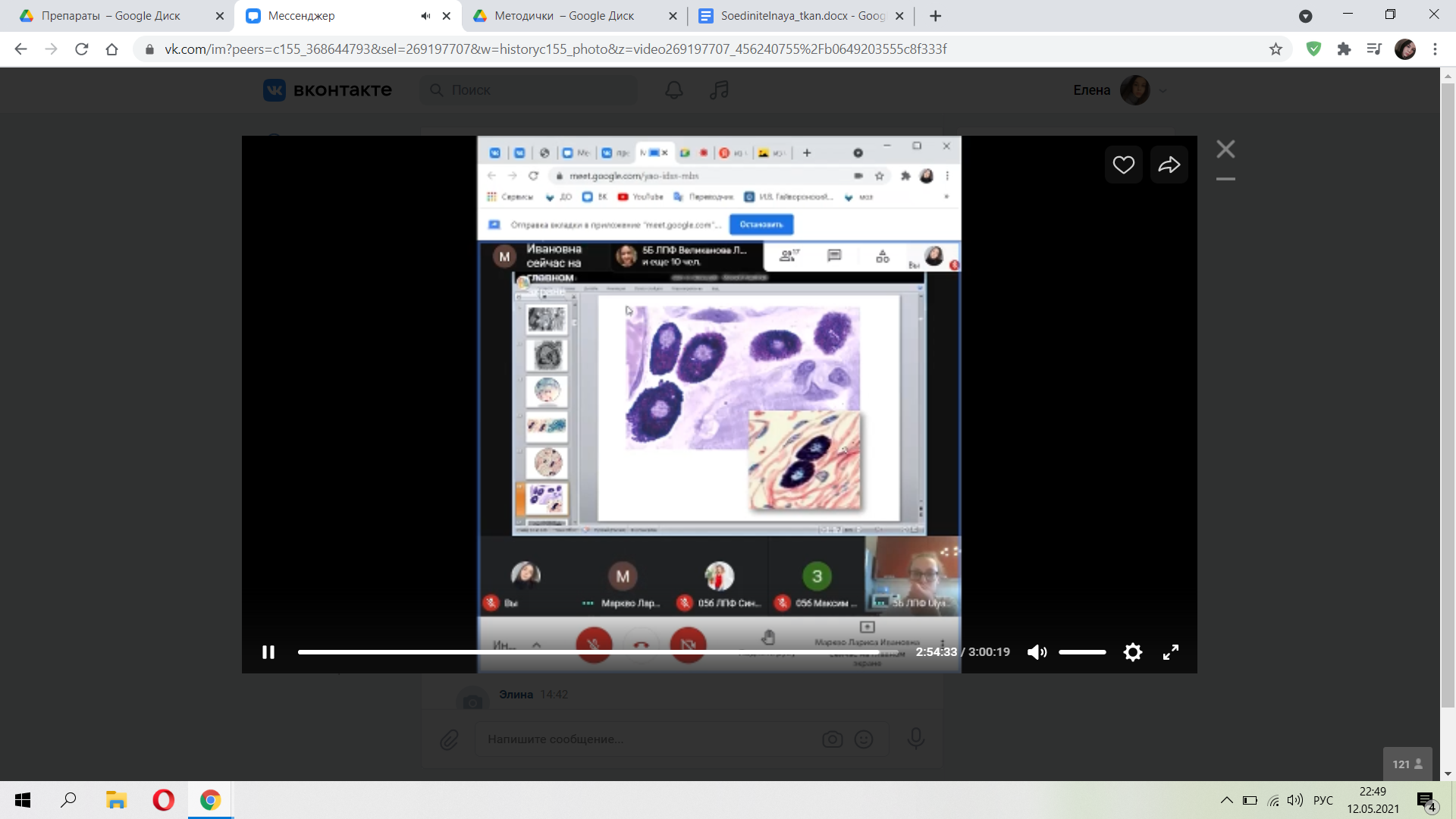
Task: Close the Мессенджер tab
Action: tap(447, 16)
